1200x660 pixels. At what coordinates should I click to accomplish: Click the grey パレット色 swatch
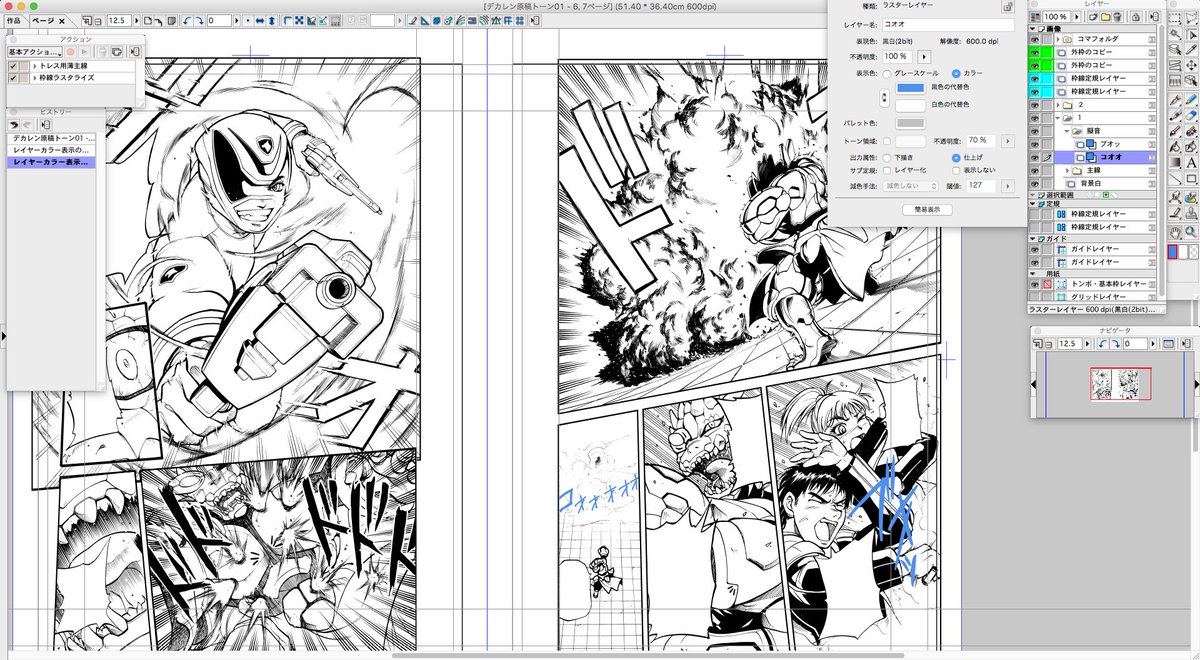pos(911,123)
